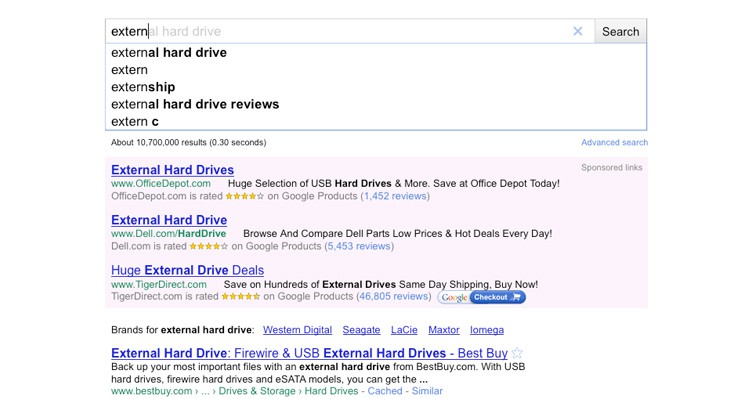Select the Iomega brand link

tap(487, 330)
